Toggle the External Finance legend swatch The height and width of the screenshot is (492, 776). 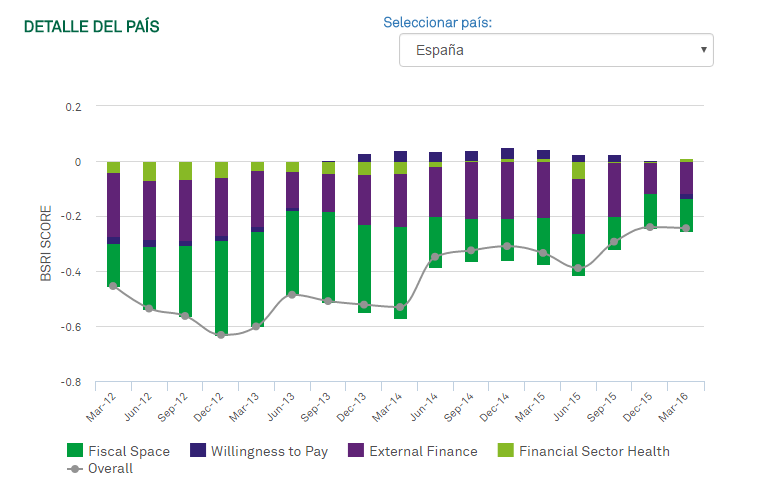click(x=356, y=450)
